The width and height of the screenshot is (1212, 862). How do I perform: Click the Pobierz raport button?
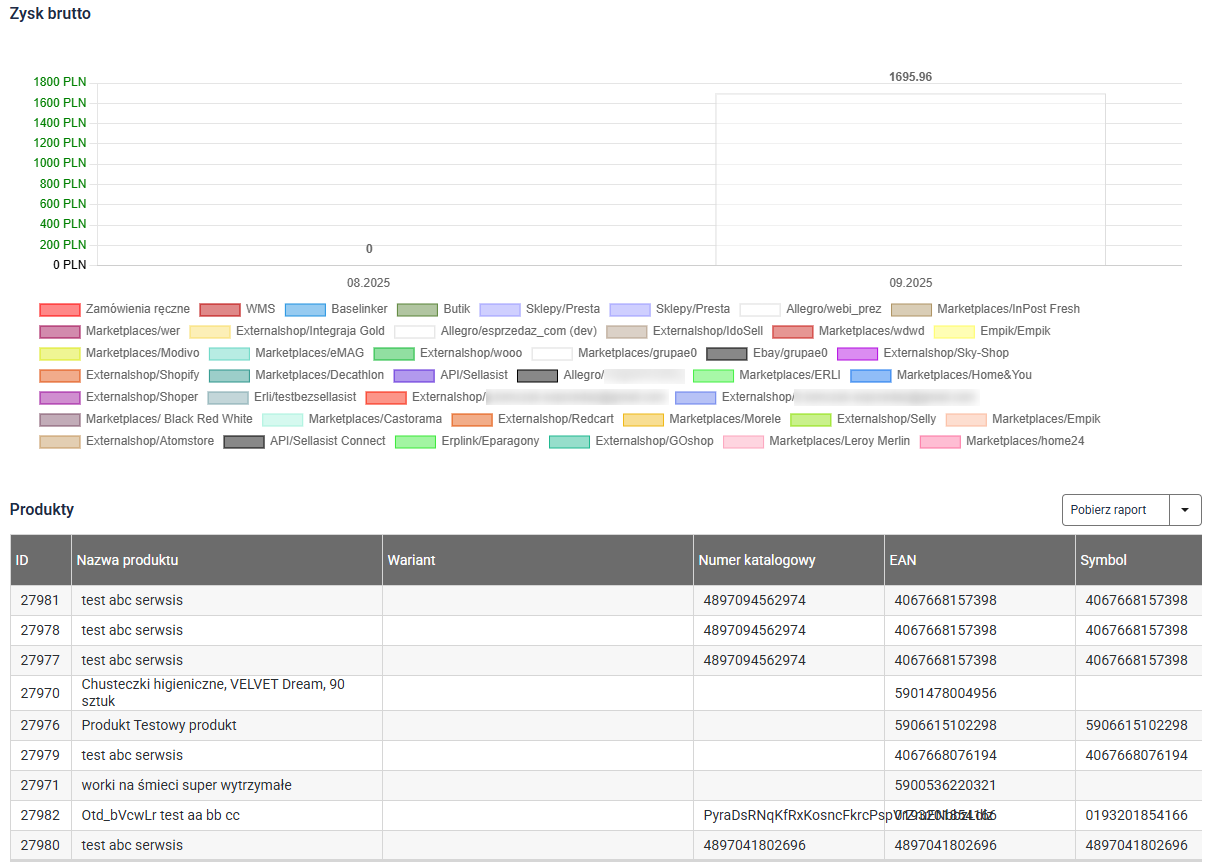pos(1107,510)
